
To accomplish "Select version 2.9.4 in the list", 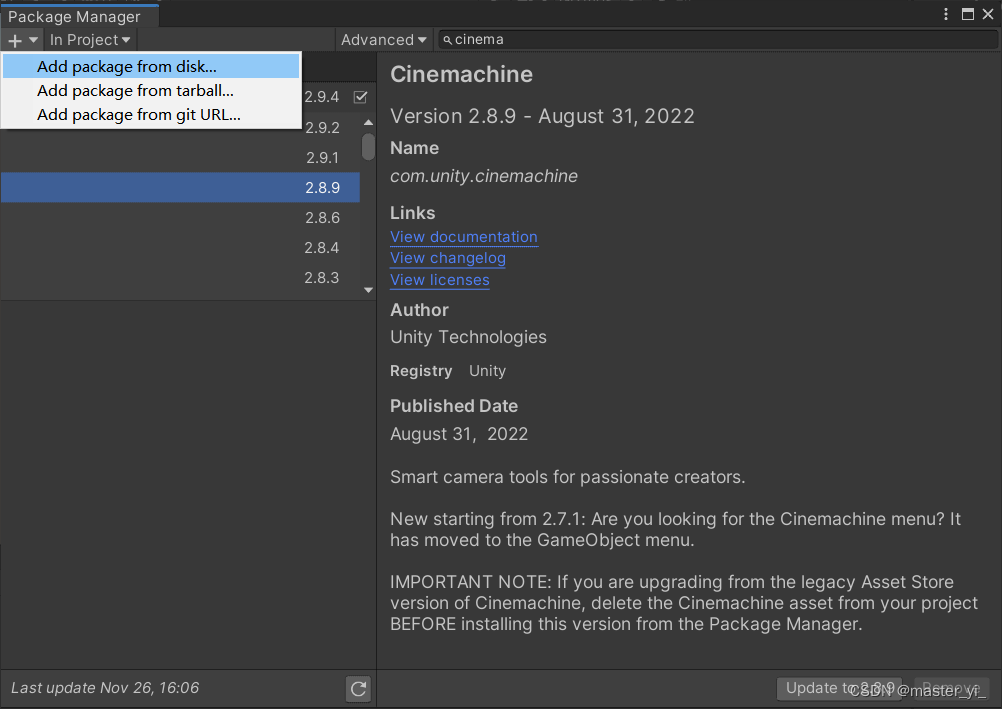I will [x=321, y=97].
